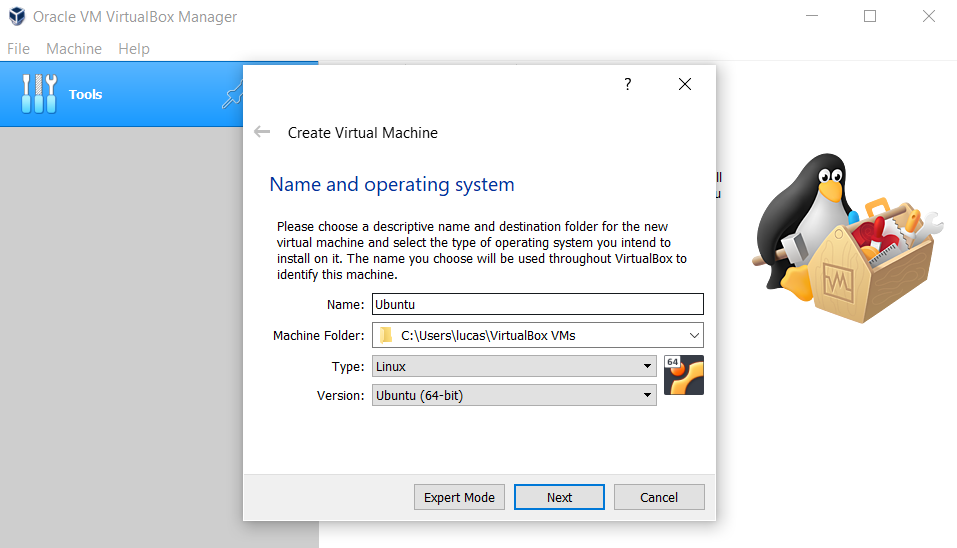Cancel virtual machine creation
957x548 pixels.
659,497
